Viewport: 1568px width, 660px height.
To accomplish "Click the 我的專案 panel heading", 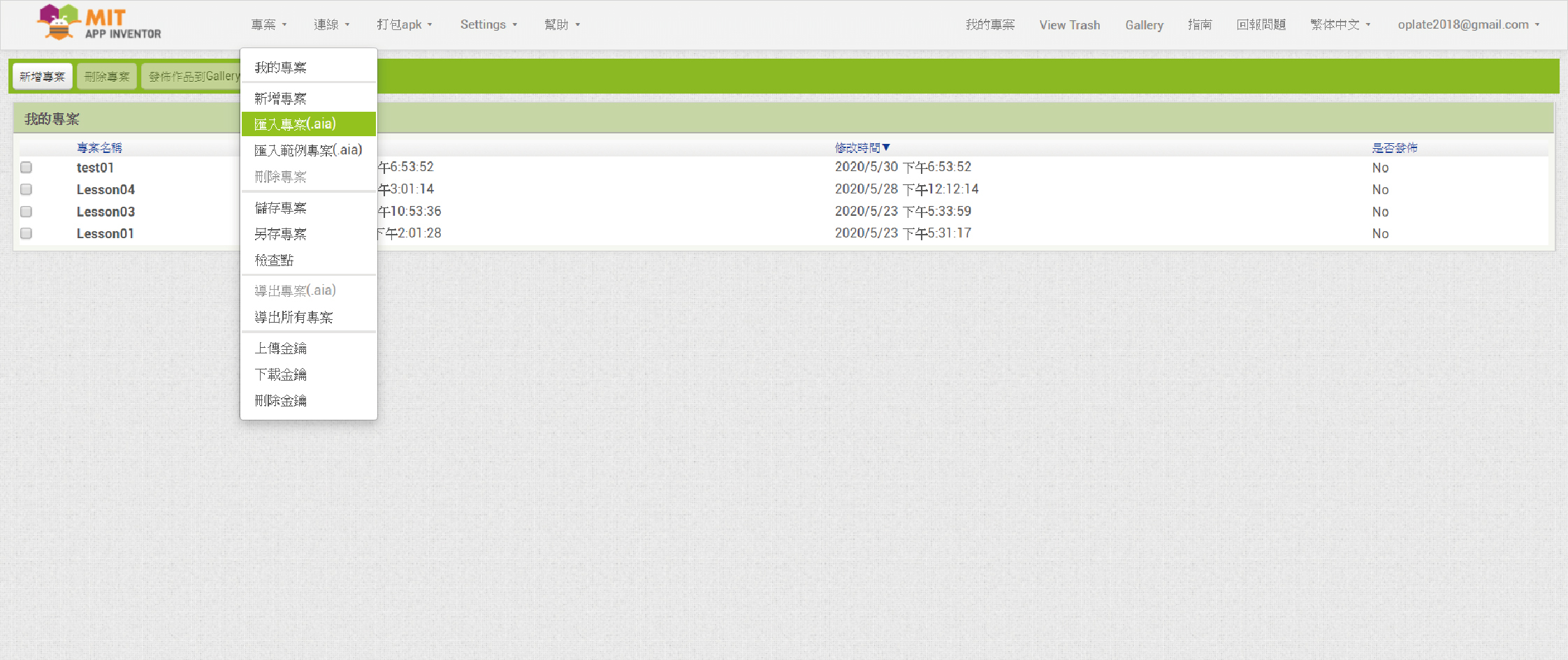I will click(52, 119).
